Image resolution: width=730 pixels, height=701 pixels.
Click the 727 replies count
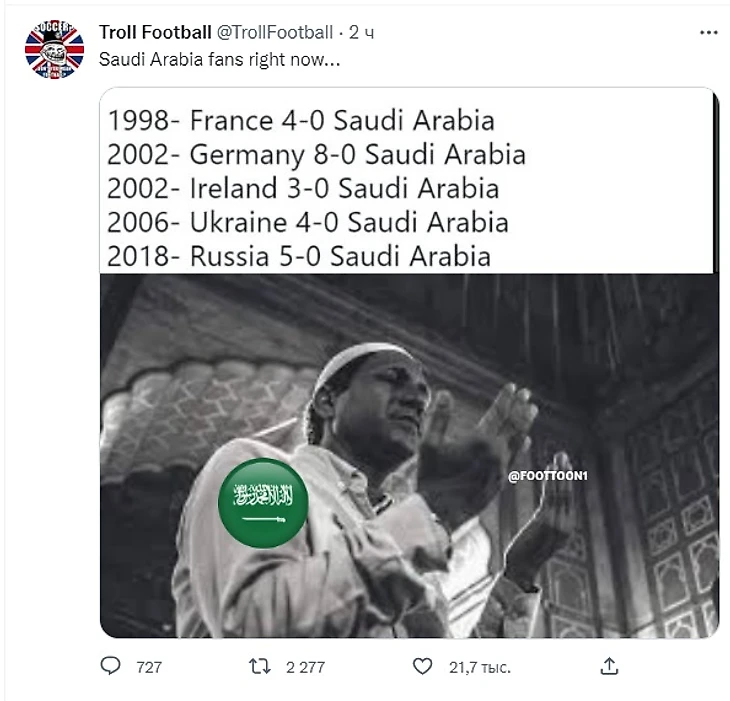(x=149, y=667)
